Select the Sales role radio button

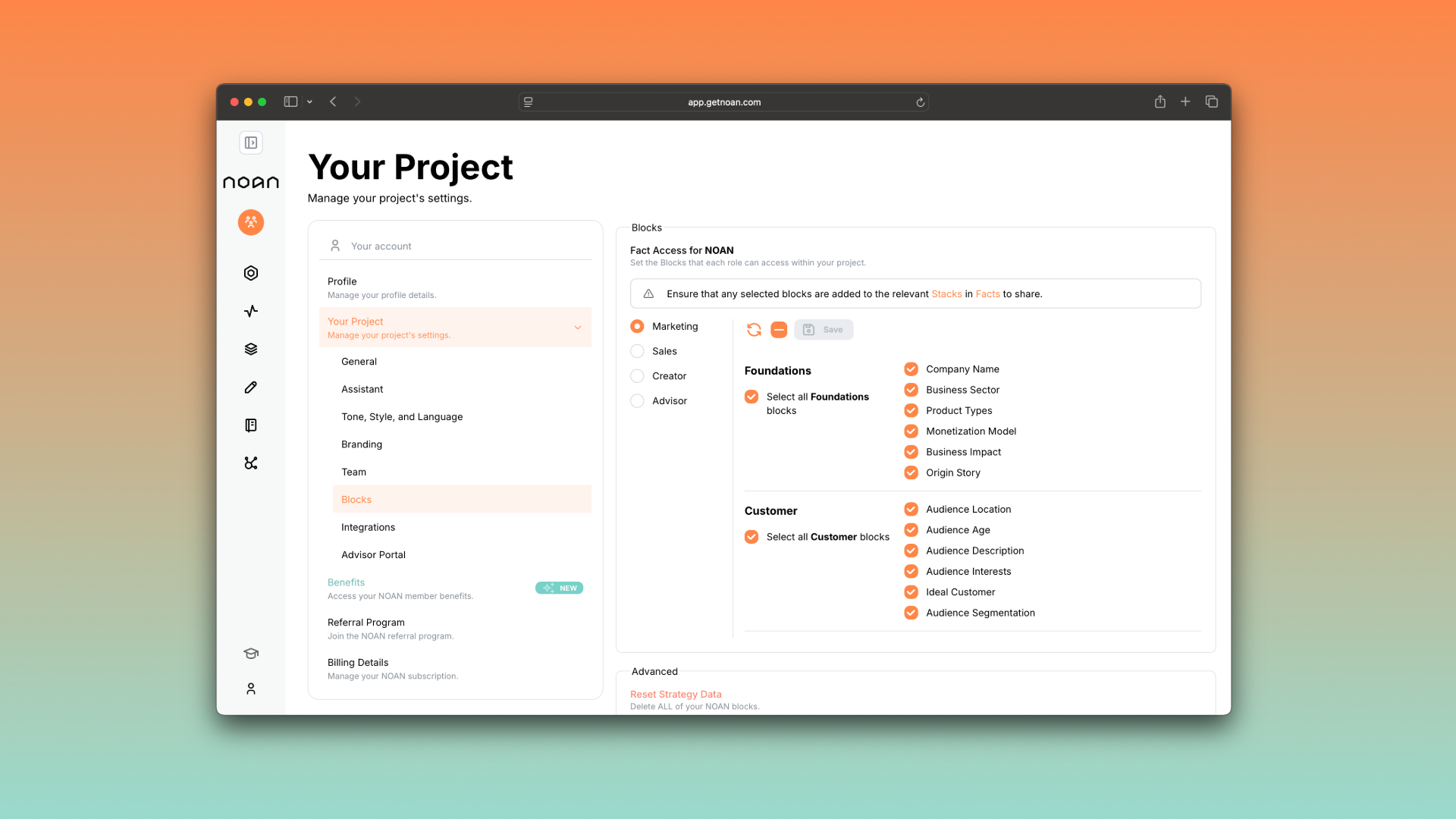pyautogui.click(x=637, y=351)
